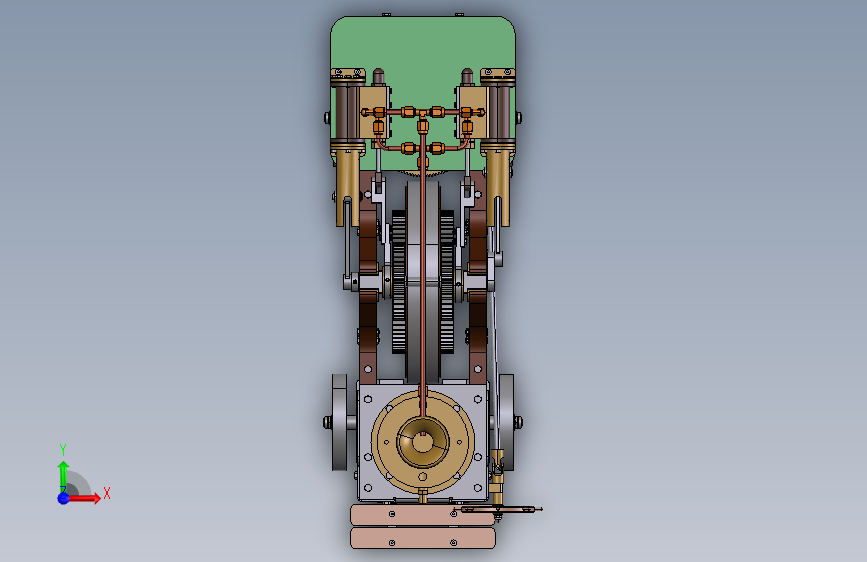Select the lower wooden base plank
This screenshot has width=867, height=562.
tap(422, 538)
